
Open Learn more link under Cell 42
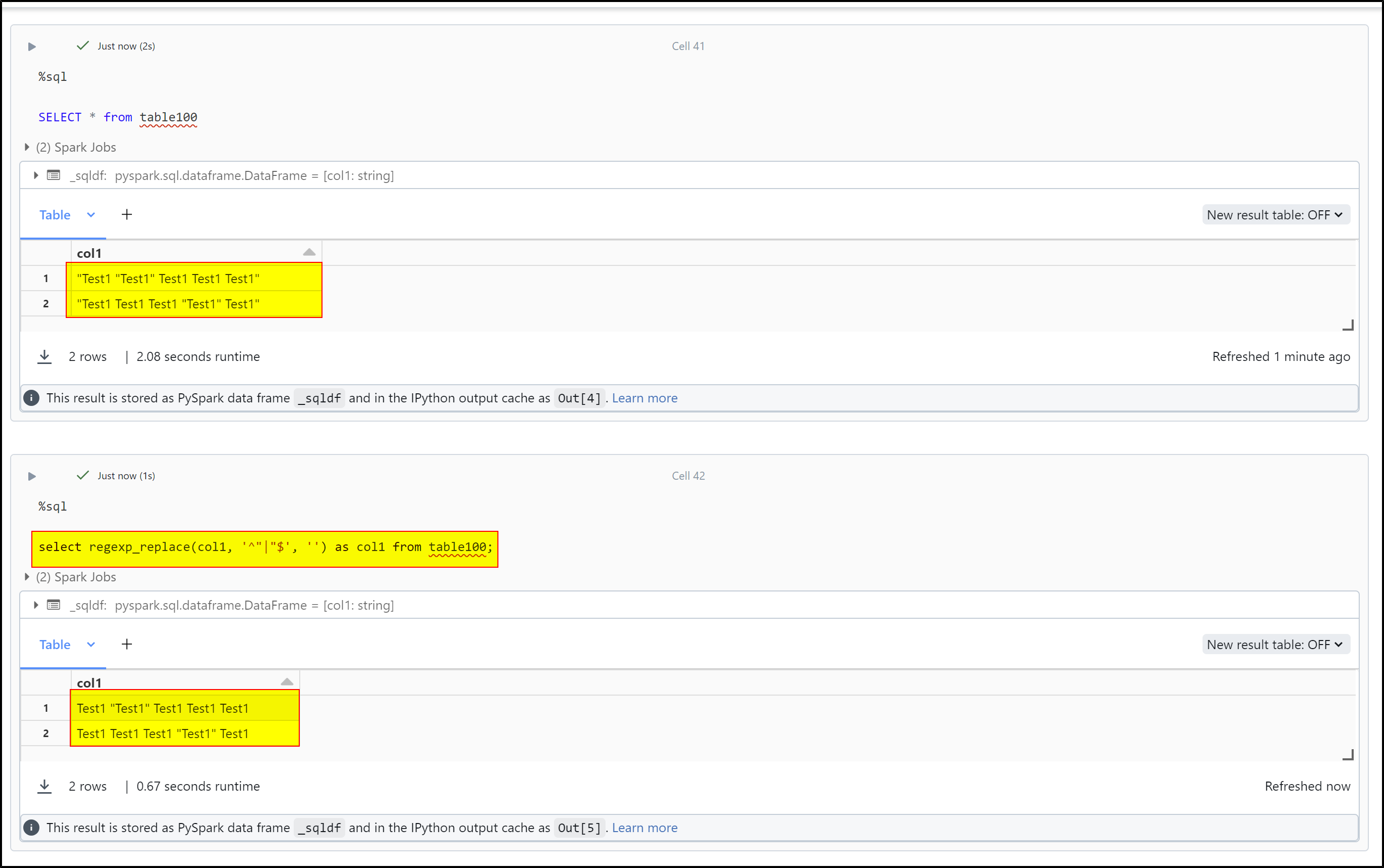click(644, 827)
